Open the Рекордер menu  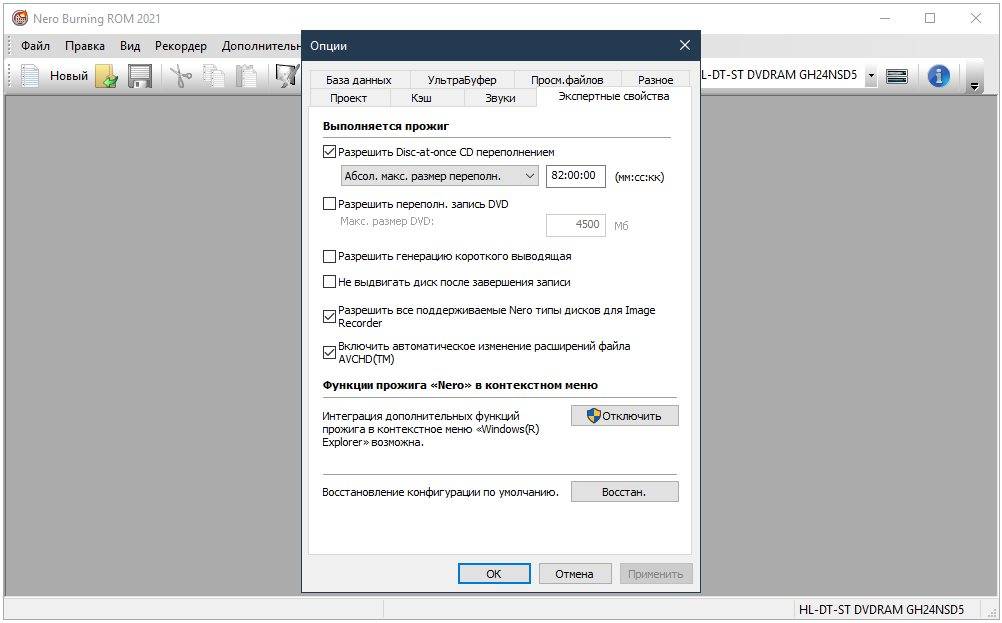(x=181, y=46)
